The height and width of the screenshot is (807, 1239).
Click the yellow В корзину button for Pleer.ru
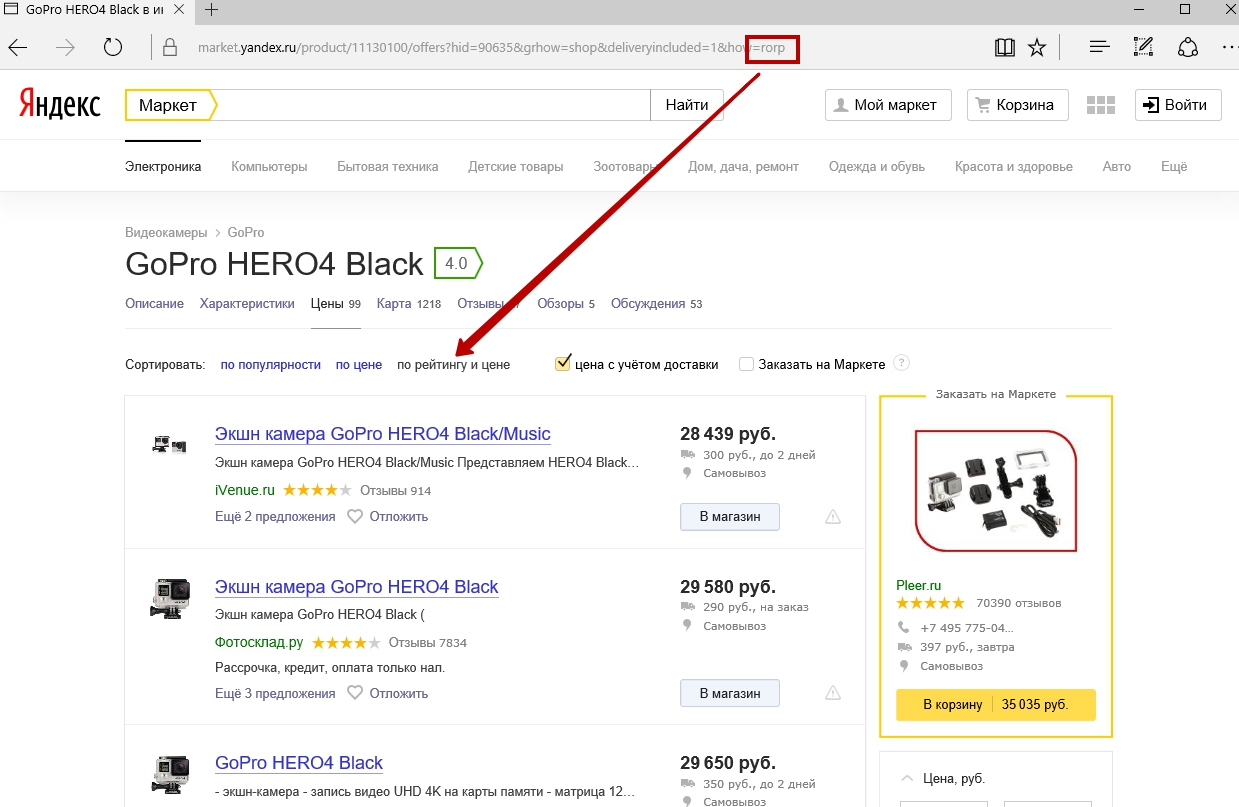[996, 704]
